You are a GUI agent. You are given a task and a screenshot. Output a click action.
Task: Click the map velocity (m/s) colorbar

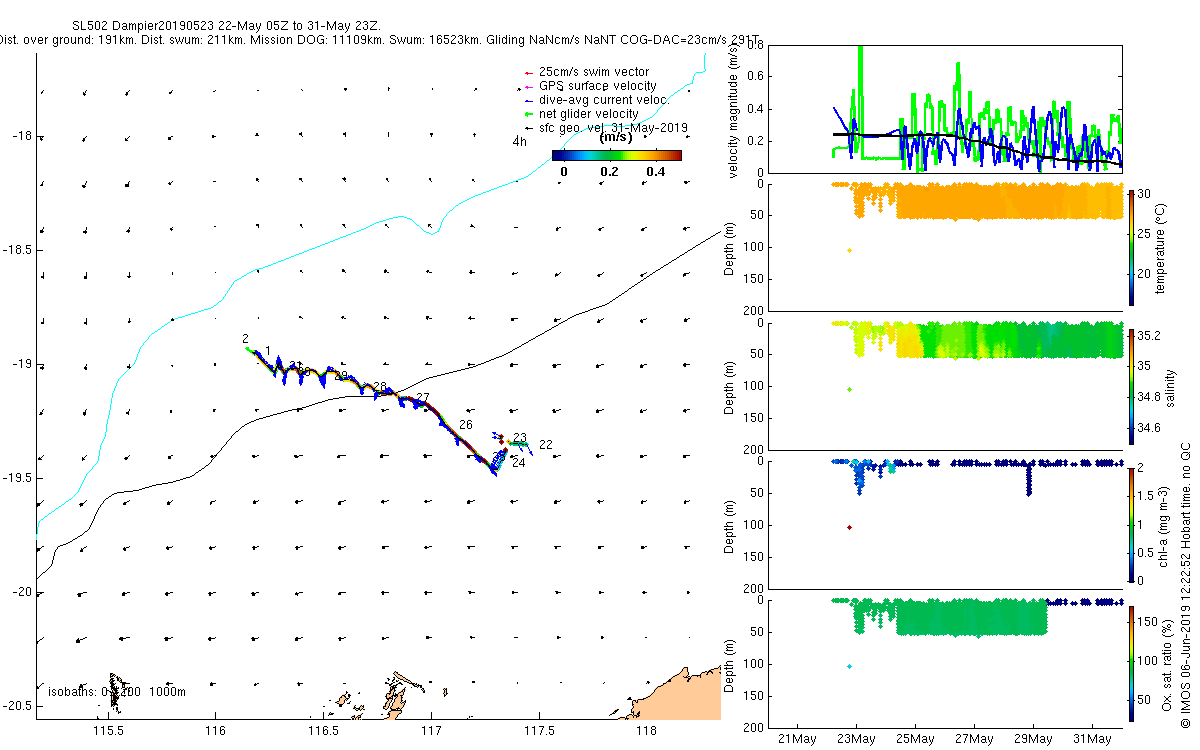617,155
